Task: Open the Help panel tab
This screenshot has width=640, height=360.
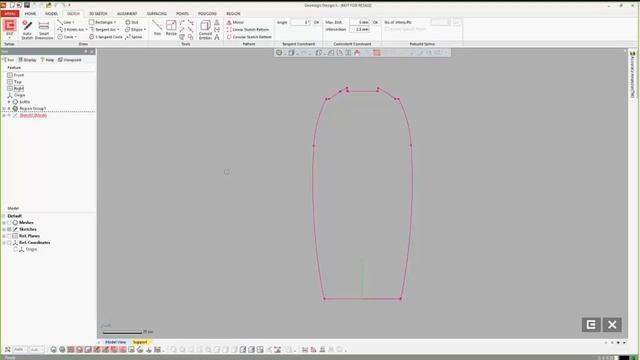Action: click(47, 60)
